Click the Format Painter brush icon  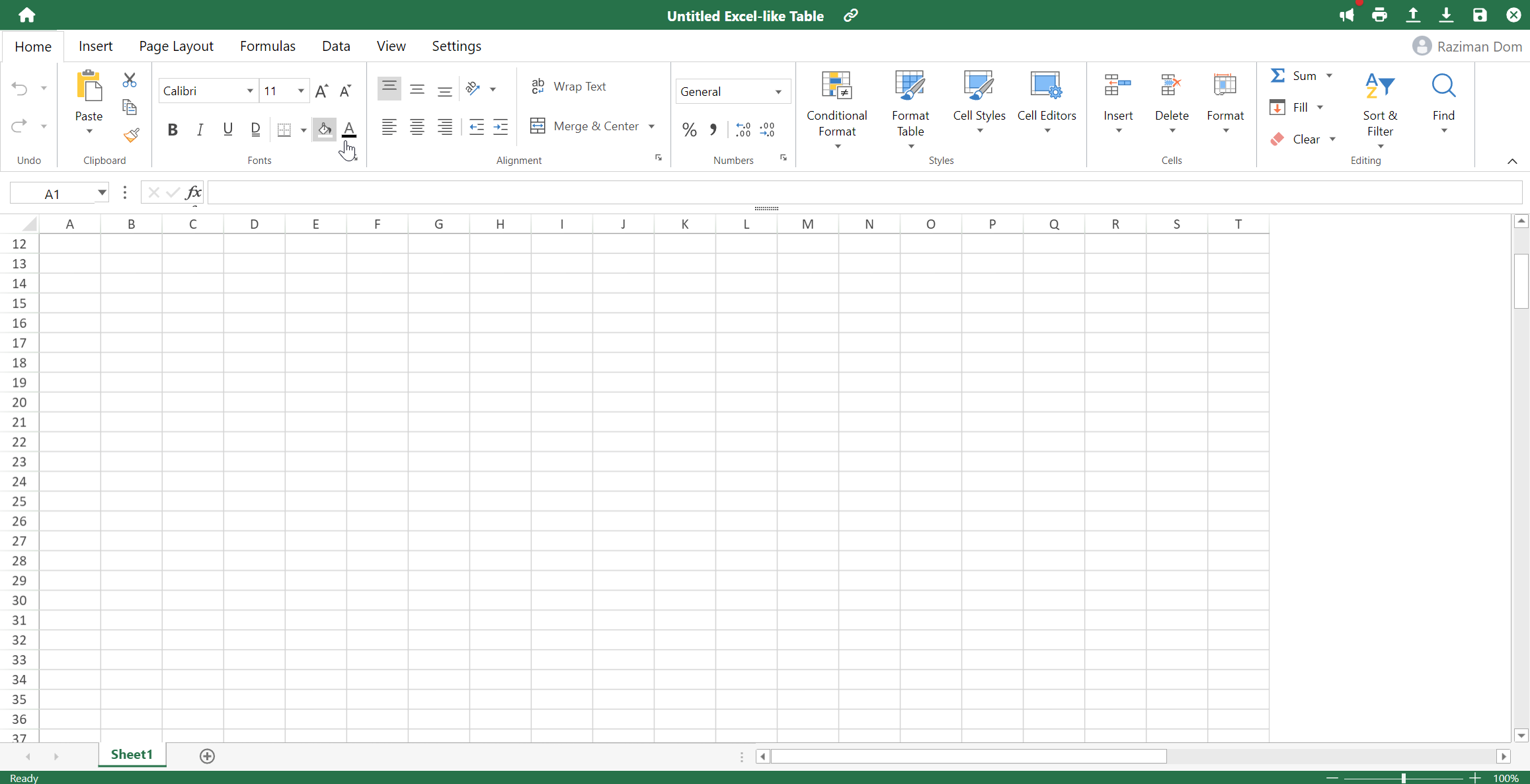tap(131, 136)
